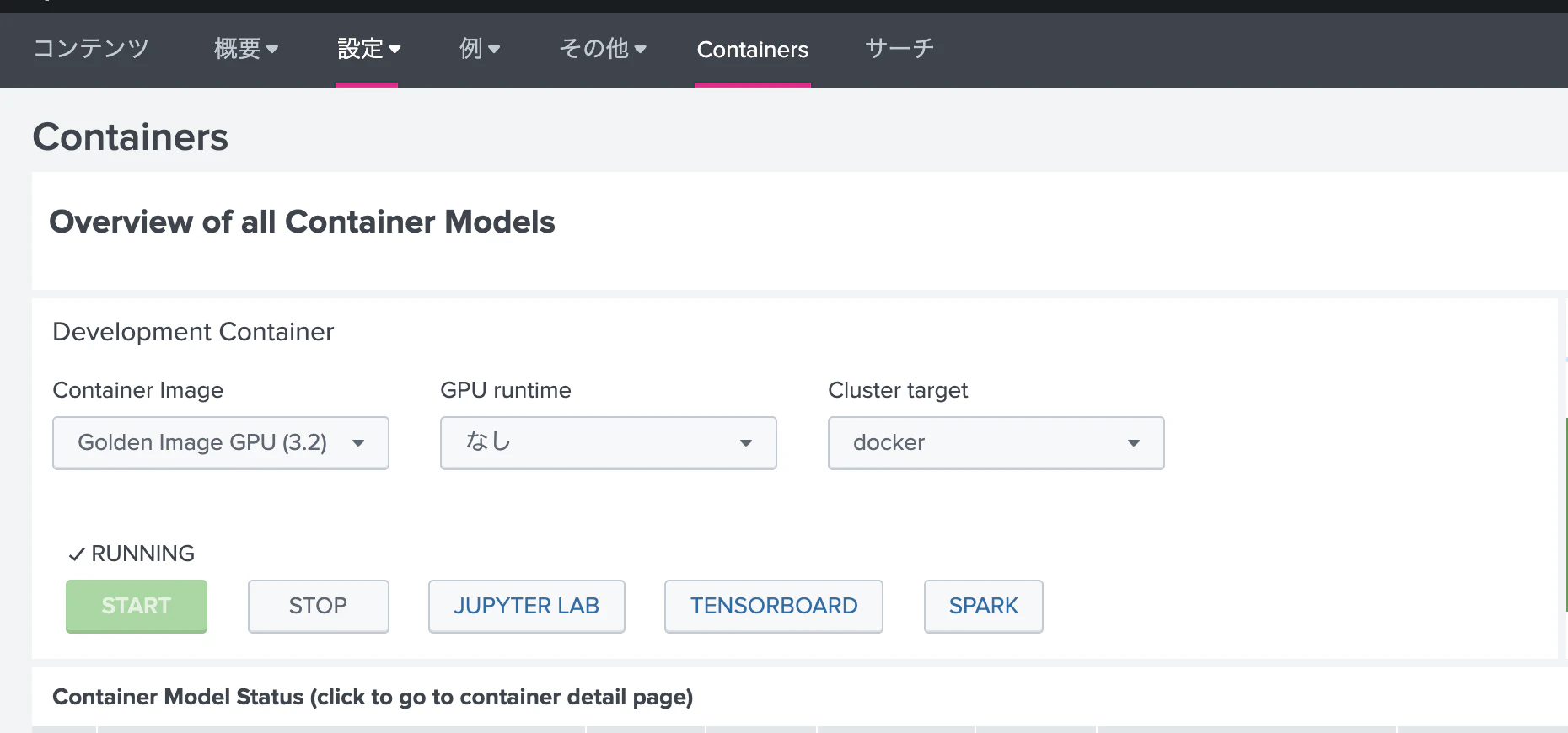
Task: Open the コンテンツ navigation tab
Action: pyautogui.click(x=91, y=49)
